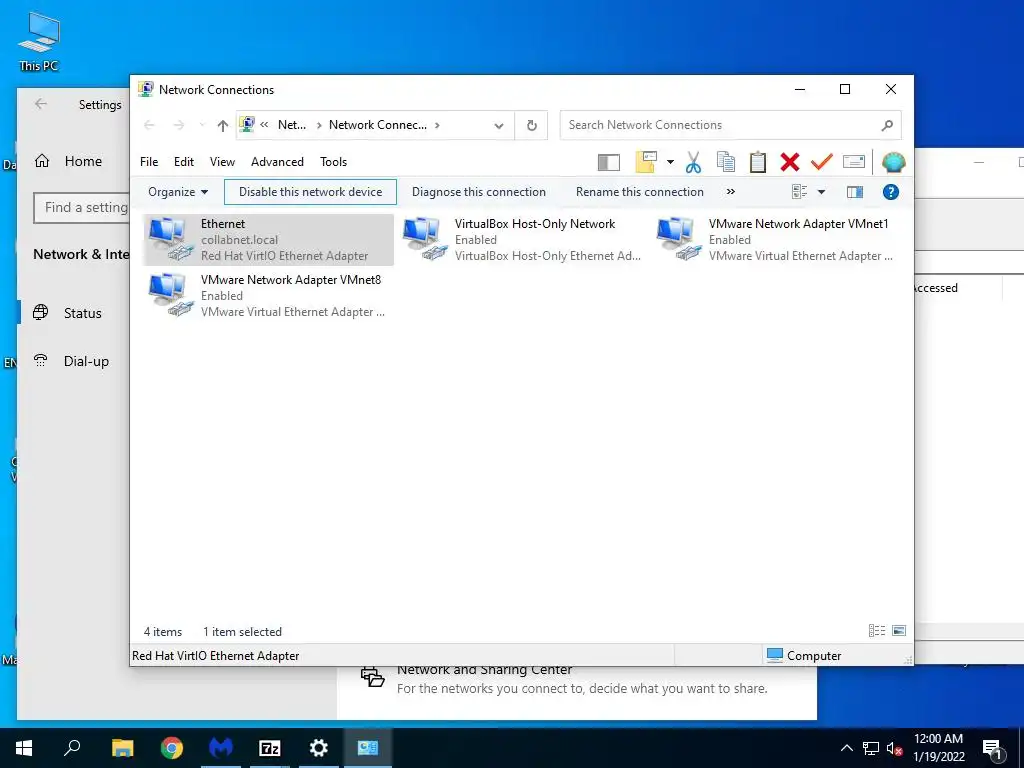The image size is (1024, 768).
Task: Click the red X Delete icon
Action: coord(790,162)
